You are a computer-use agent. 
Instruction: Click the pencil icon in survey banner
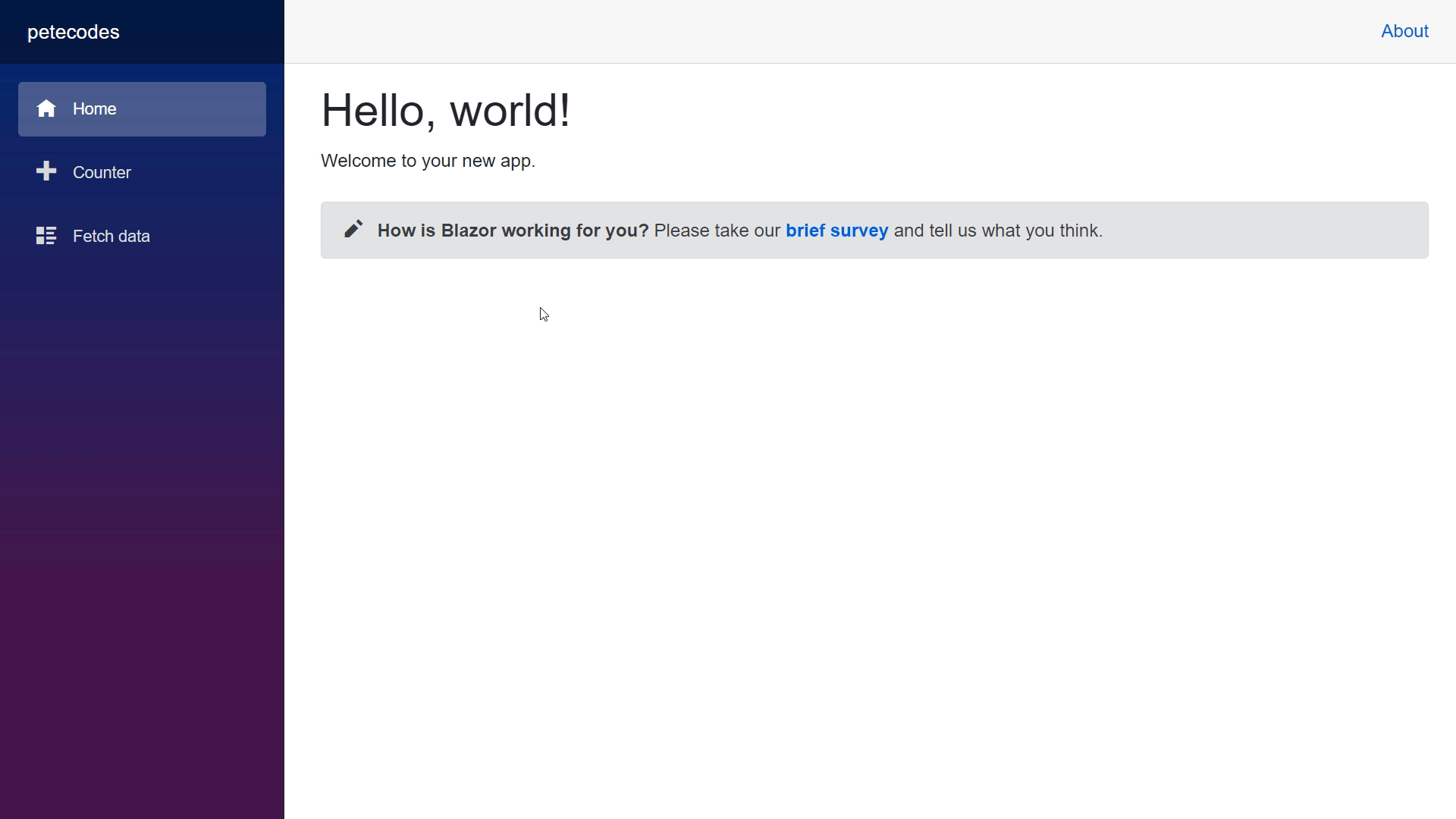353,229
